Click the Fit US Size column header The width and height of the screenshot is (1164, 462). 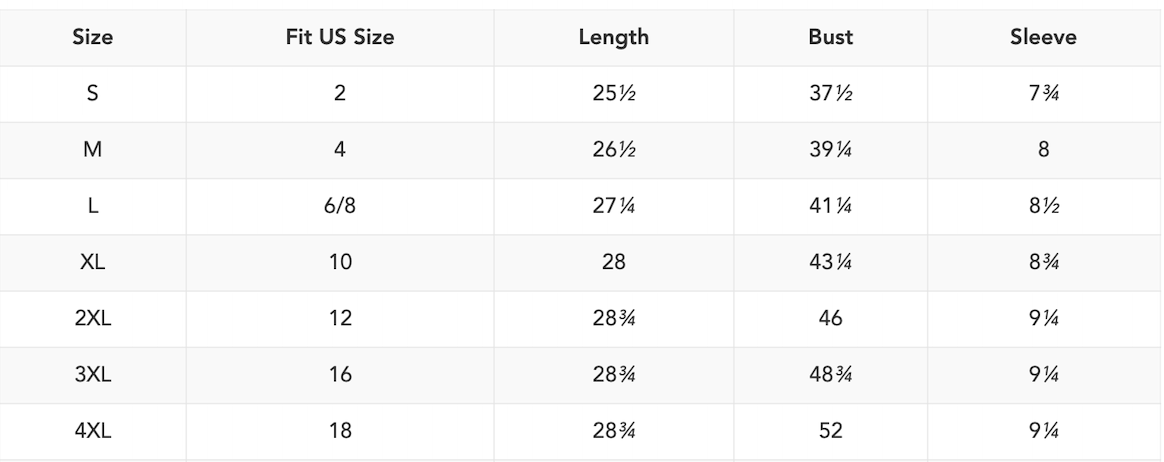(x=340, y=38)
